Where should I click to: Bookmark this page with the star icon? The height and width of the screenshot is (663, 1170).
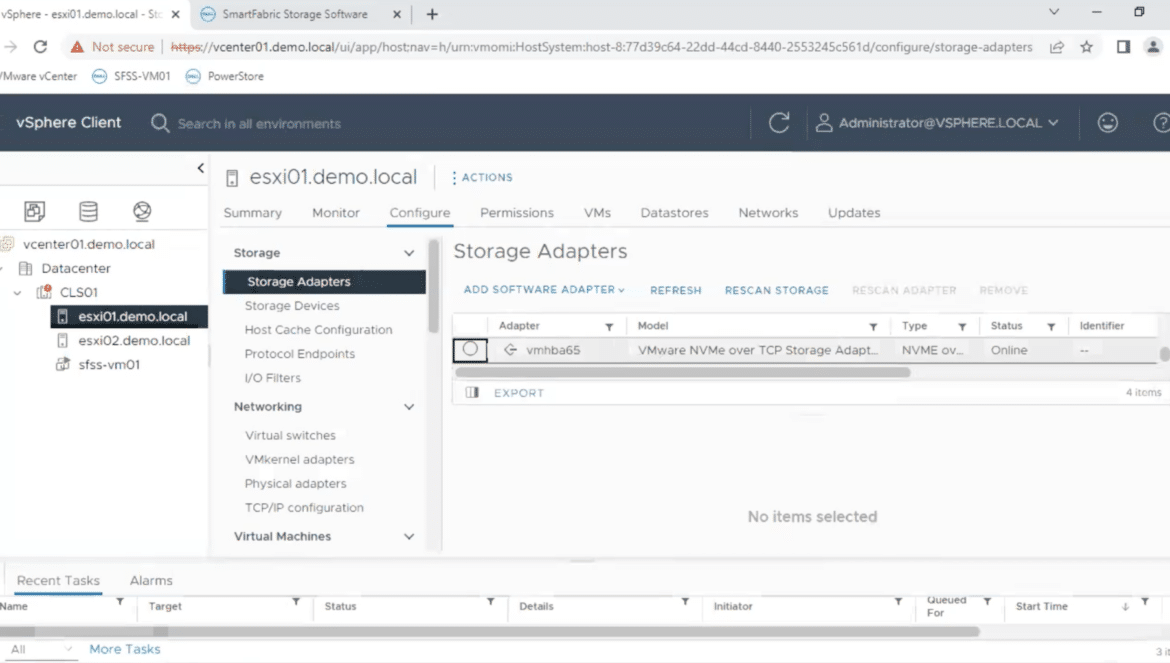tap(1086, 47)
